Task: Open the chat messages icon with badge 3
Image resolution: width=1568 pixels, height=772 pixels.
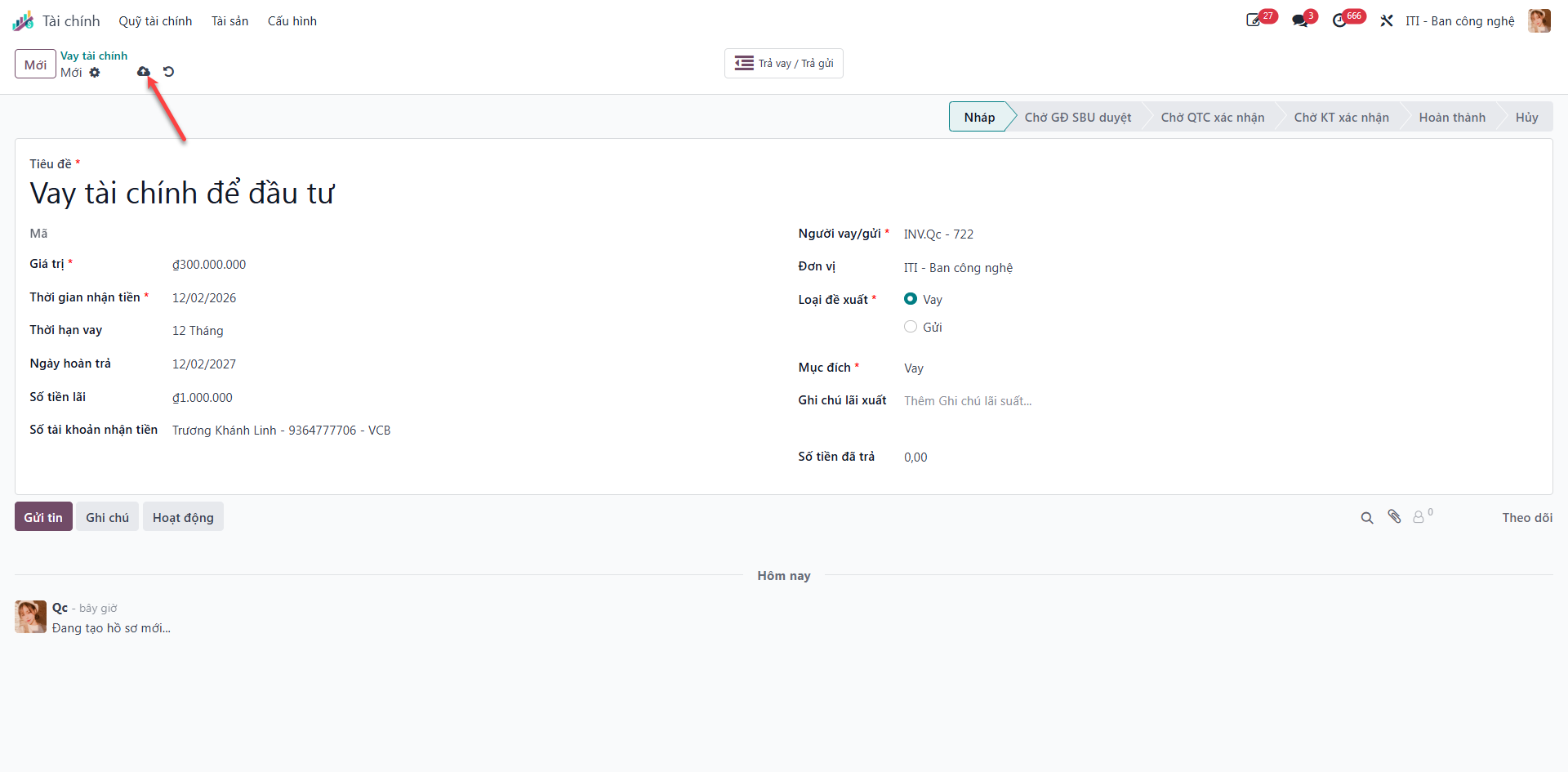Action: [1300, 20]
